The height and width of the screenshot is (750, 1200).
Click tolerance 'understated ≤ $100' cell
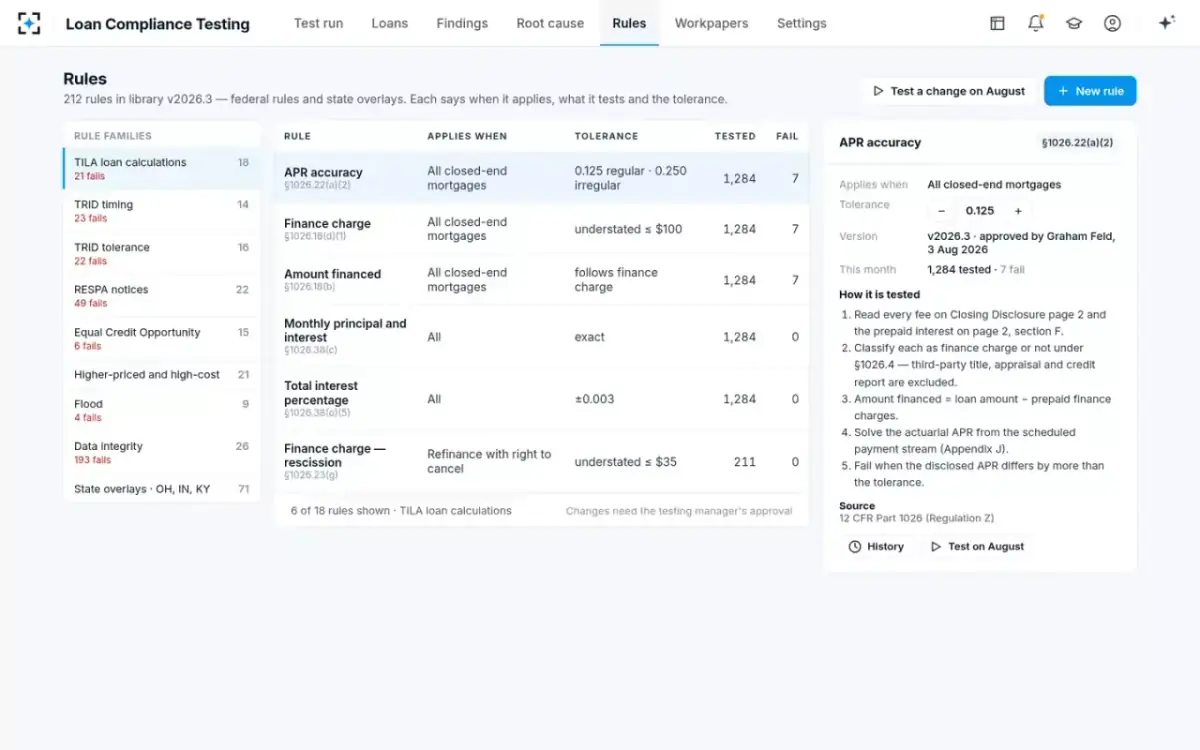[x=628, y=229]
